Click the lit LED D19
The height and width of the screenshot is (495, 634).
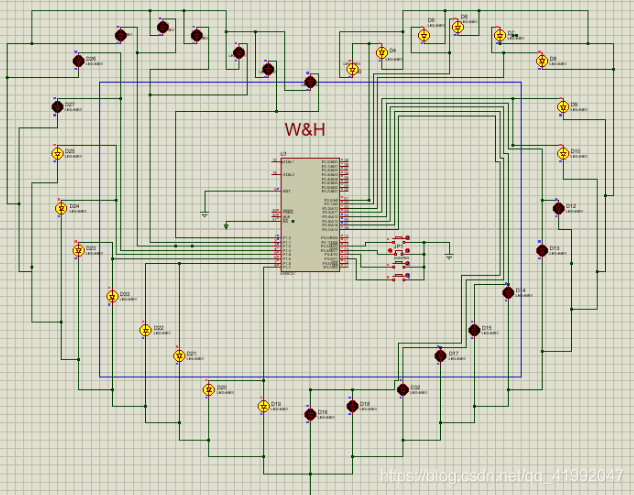(x=264, y=406)
